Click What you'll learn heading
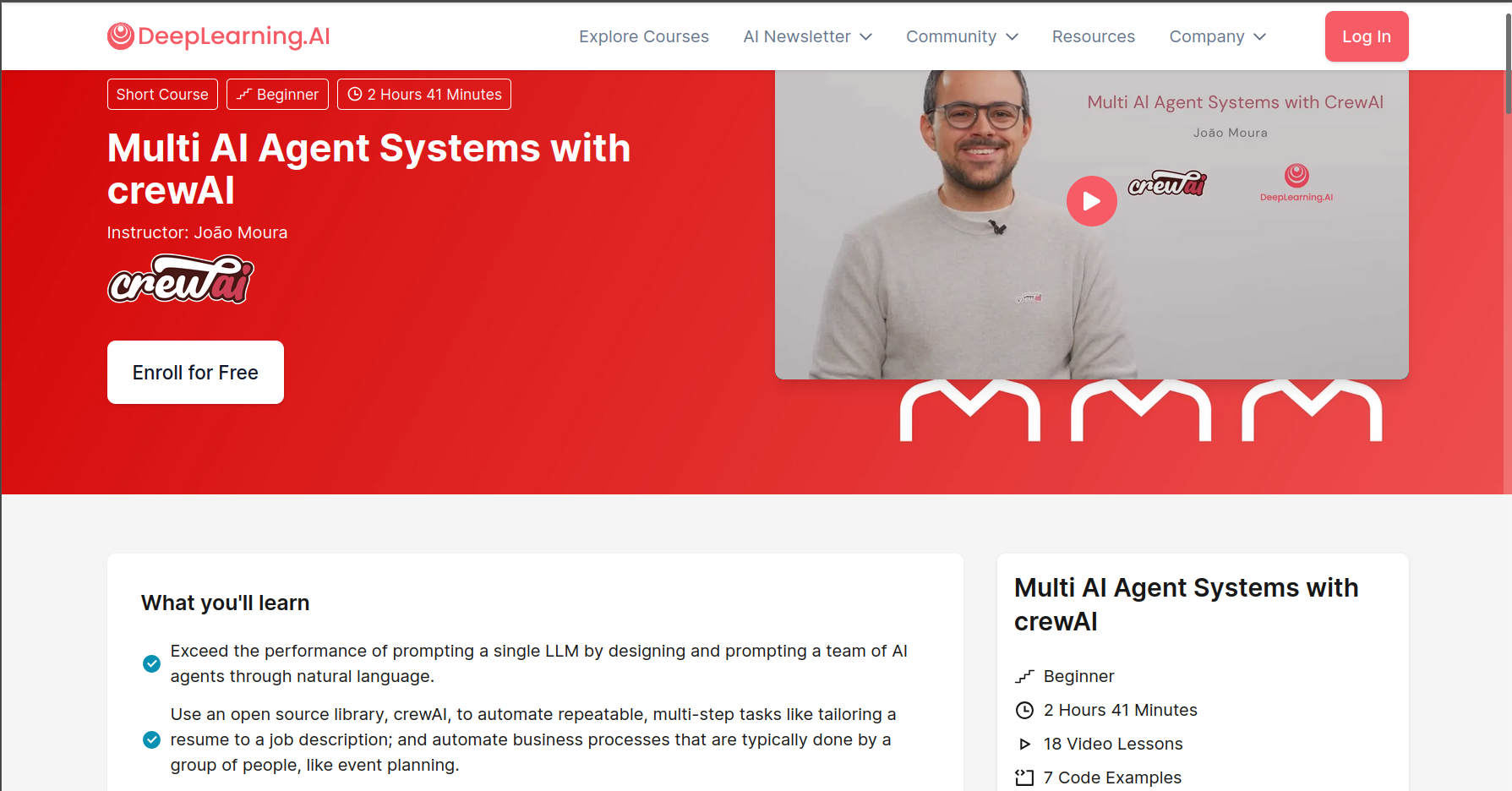Viewport: 1512px width, 791px height. [x=225, y=603]
